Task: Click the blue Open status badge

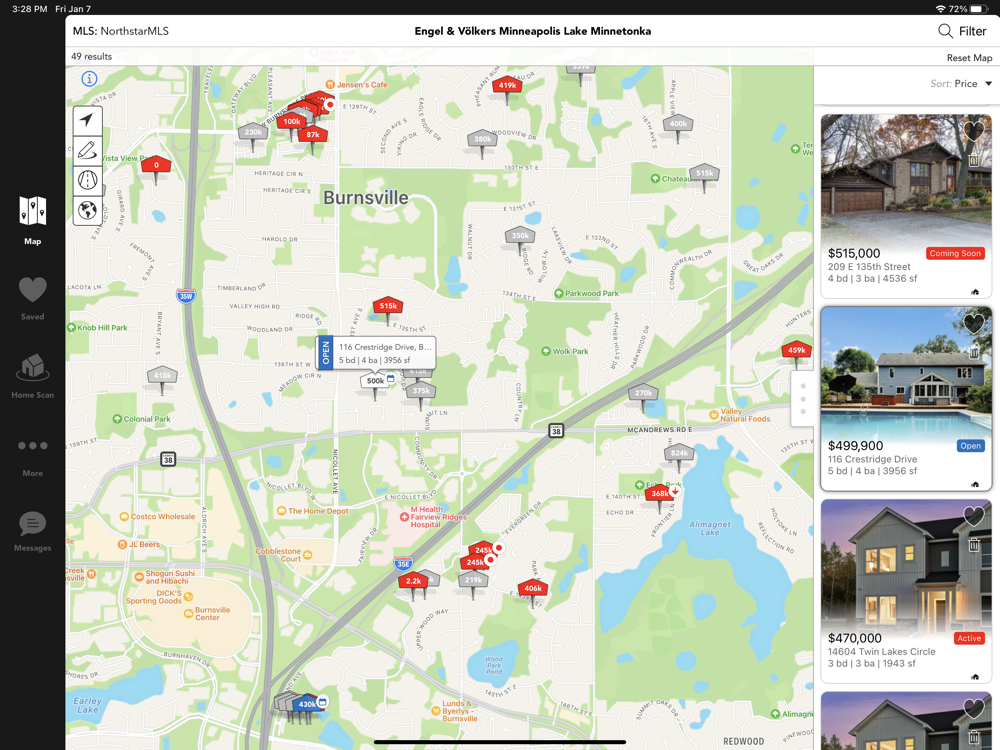Action: [x=970, y=446]
